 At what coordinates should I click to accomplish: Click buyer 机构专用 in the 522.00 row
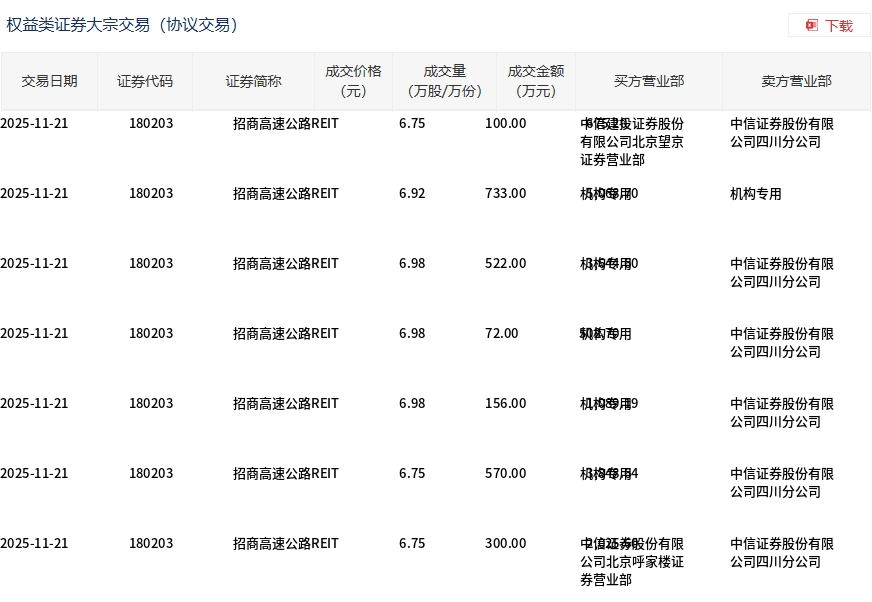coord(606,264)
